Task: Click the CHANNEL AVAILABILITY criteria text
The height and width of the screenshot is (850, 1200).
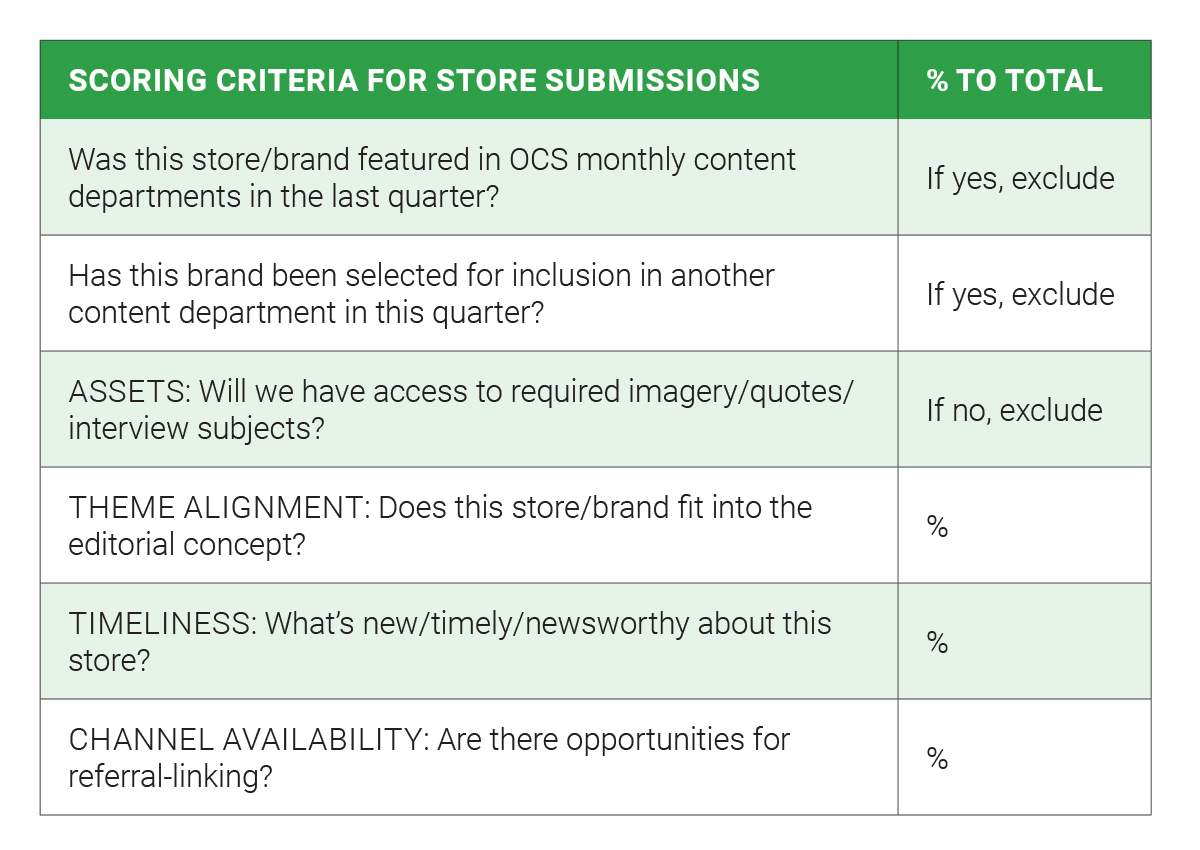Action: click(429, 757)
